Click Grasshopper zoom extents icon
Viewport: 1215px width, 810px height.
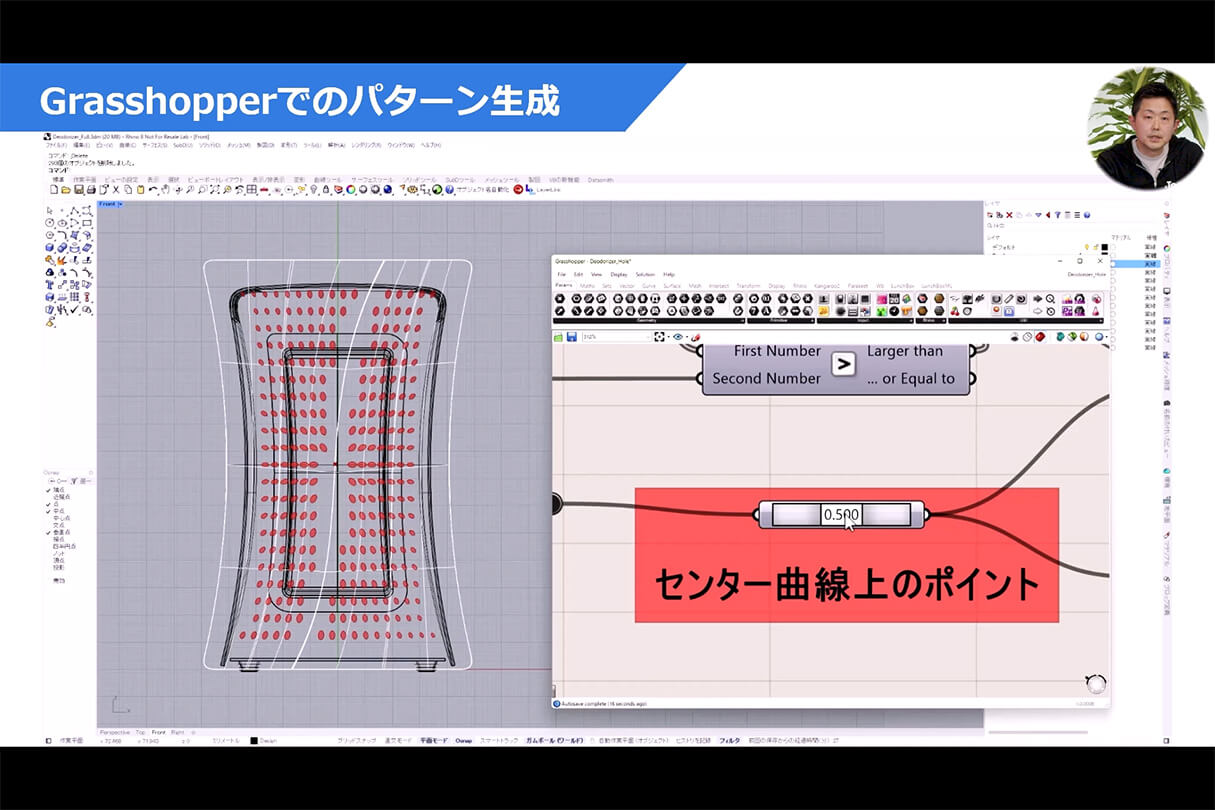(x=659, y=337)
